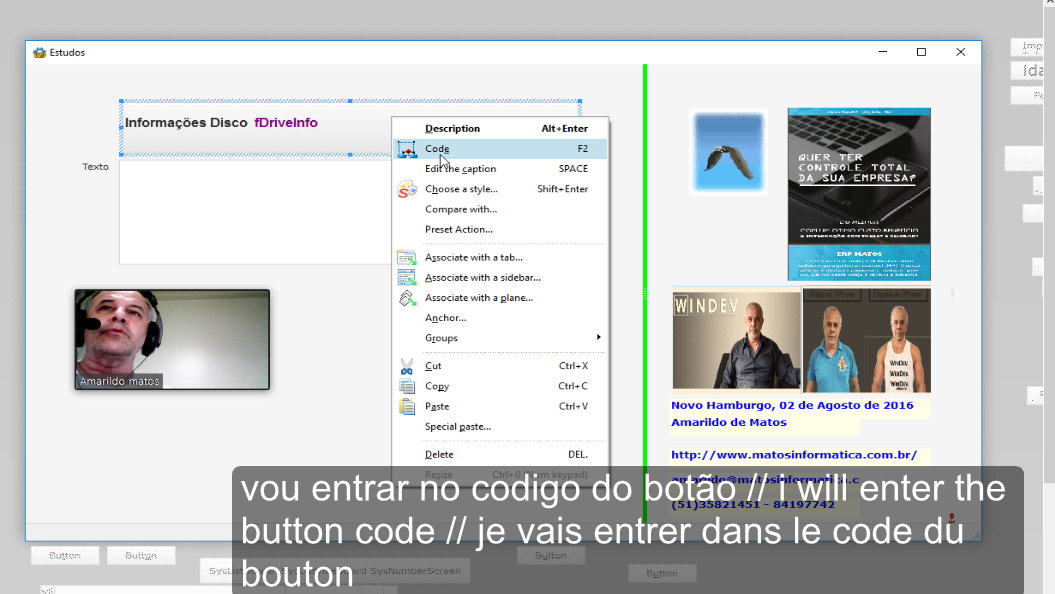1055x594 pixels.
Task: Minimize the Estudos window
Action: pyautogui.click(x=883, y=52)
